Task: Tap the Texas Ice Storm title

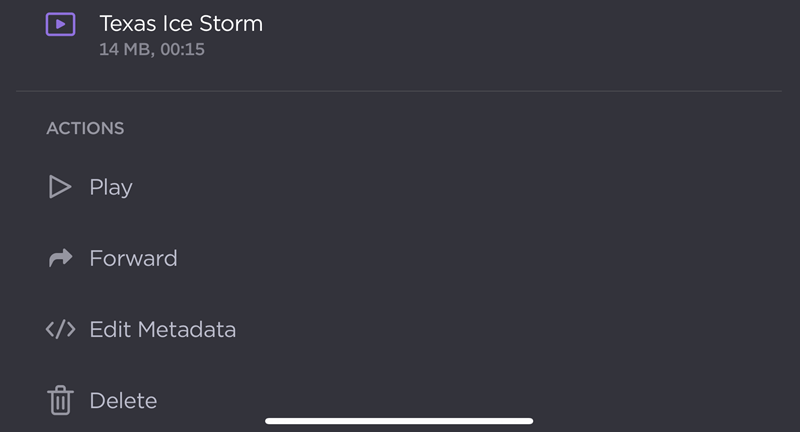Action: click(181, 23)
